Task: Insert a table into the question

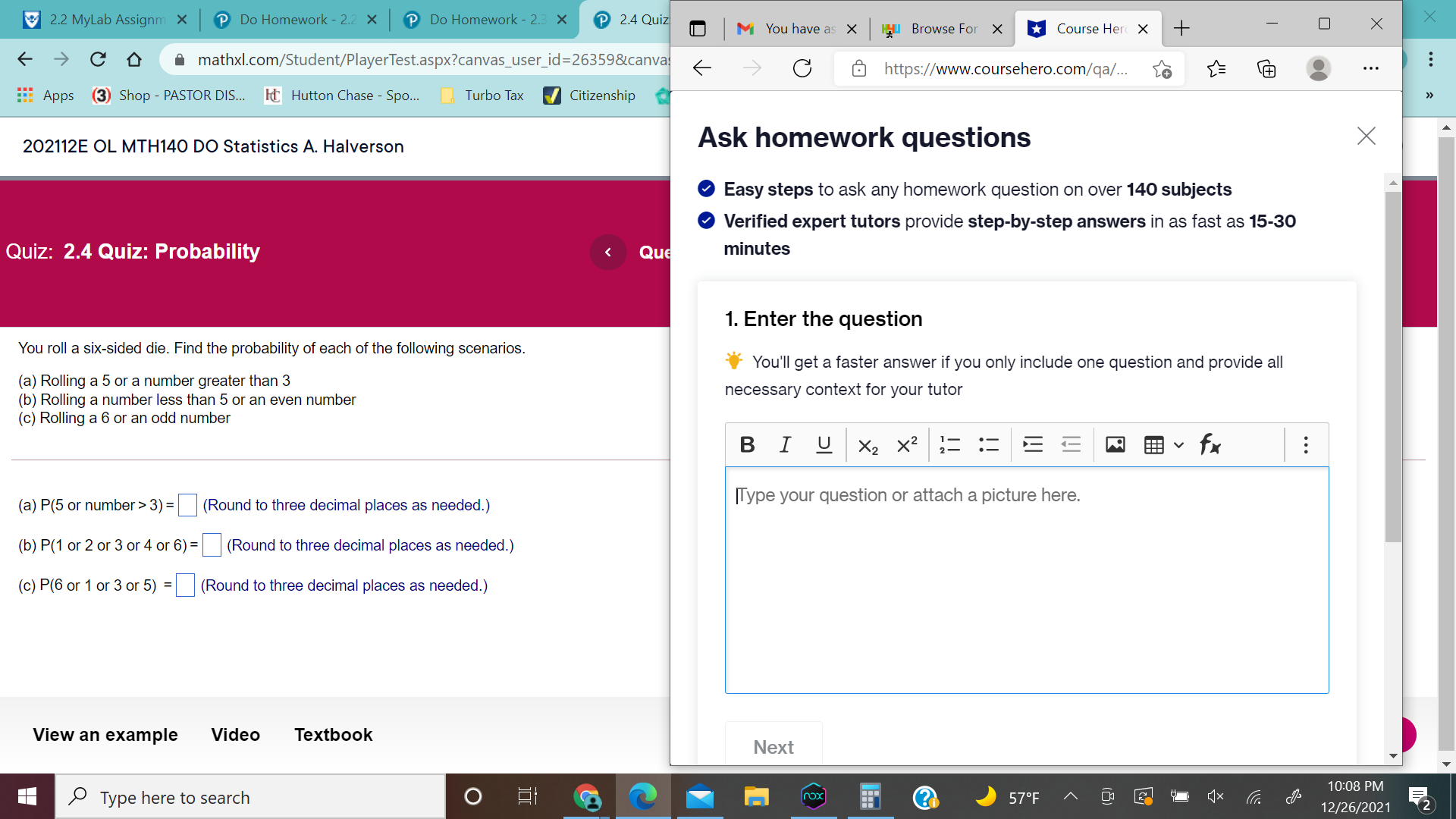Action: [1153, 444]
